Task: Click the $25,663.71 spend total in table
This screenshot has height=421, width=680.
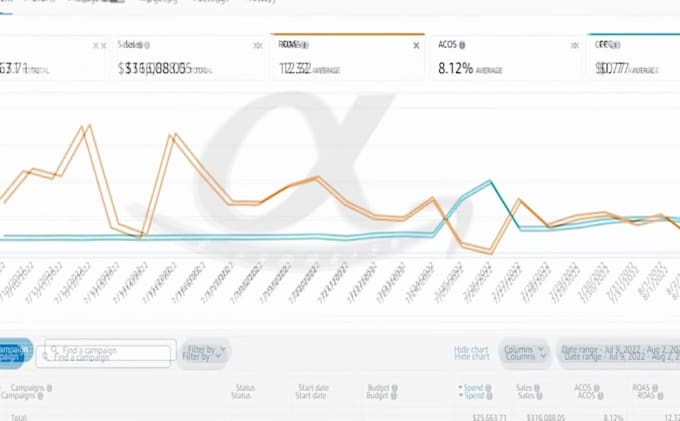Action: click(489, 418)
